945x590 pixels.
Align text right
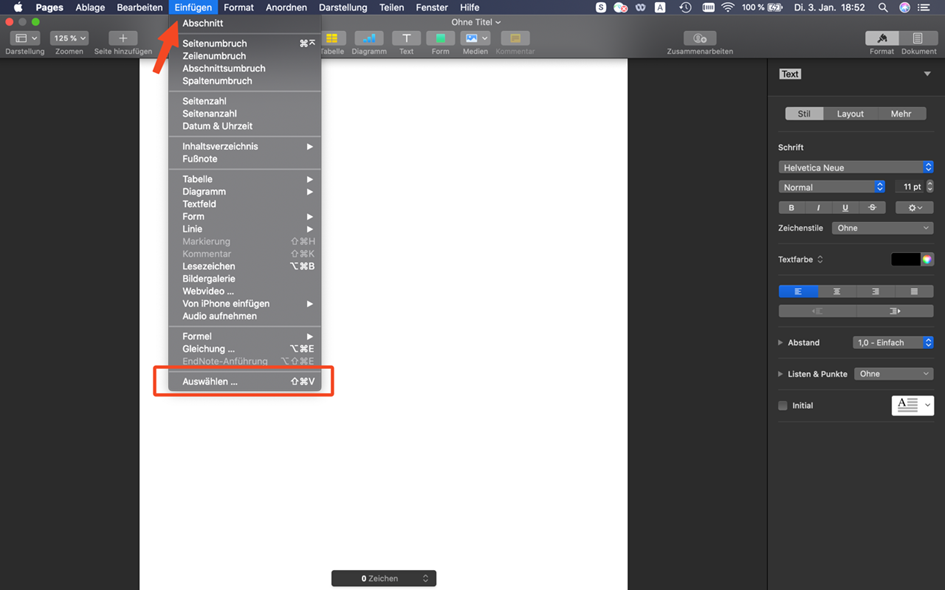point(875,291)
